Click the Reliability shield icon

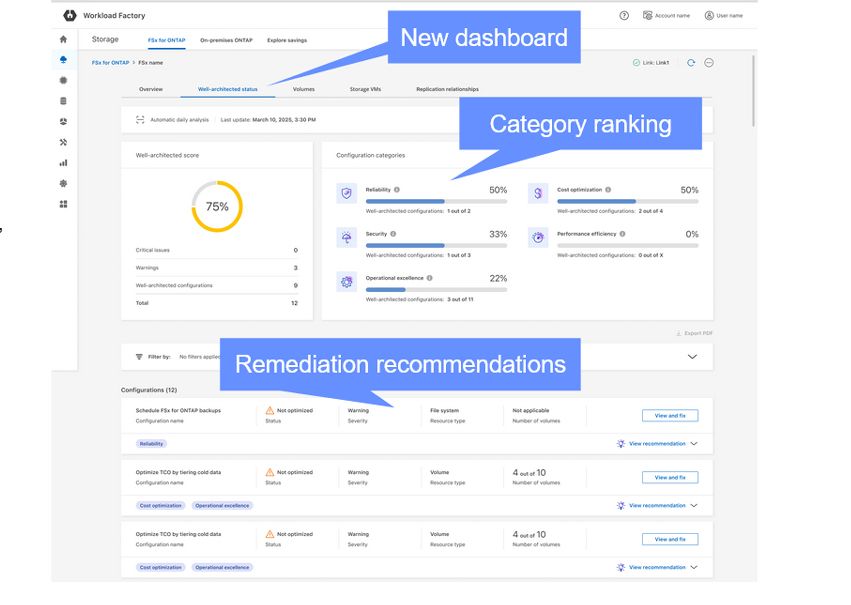click(x=346, y=193)
